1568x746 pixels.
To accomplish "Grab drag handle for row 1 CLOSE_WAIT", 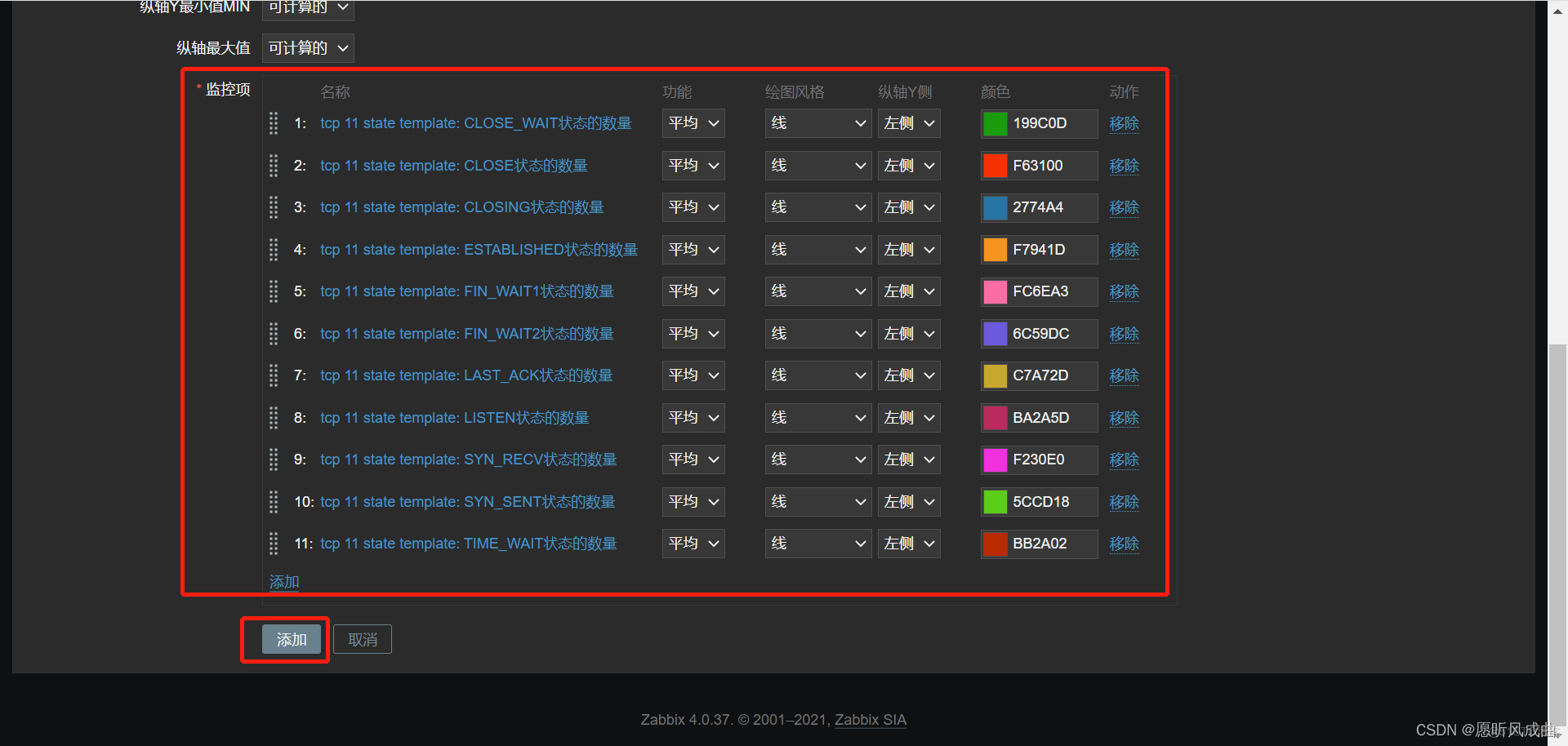I will click(x=274, y=123).
